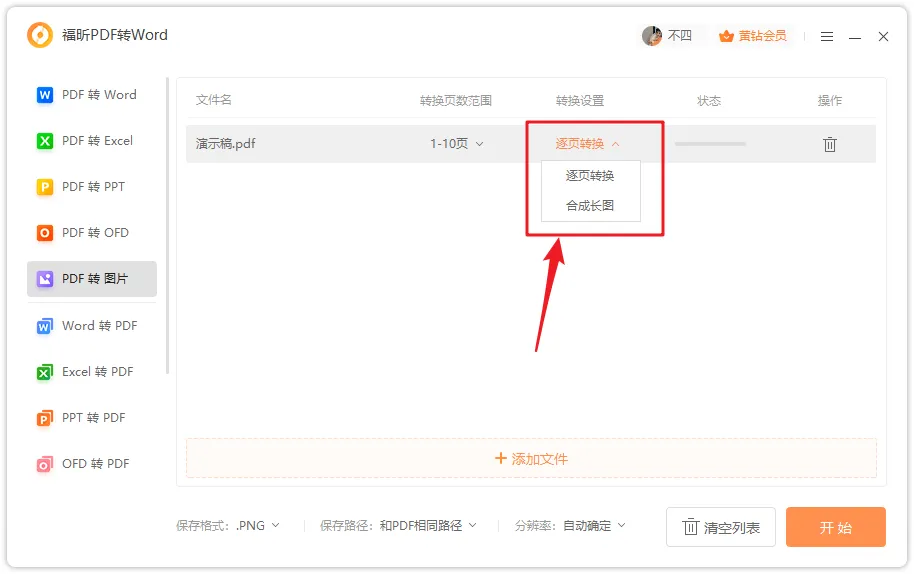This screenshot has width=914, height=574.
Task: Click the 添加文件 add file area
Action: pos(531,459)
